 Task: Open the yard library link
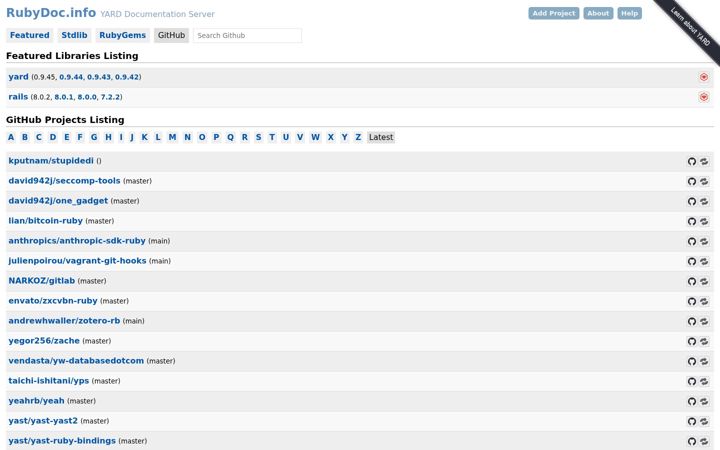coord(18,77)
